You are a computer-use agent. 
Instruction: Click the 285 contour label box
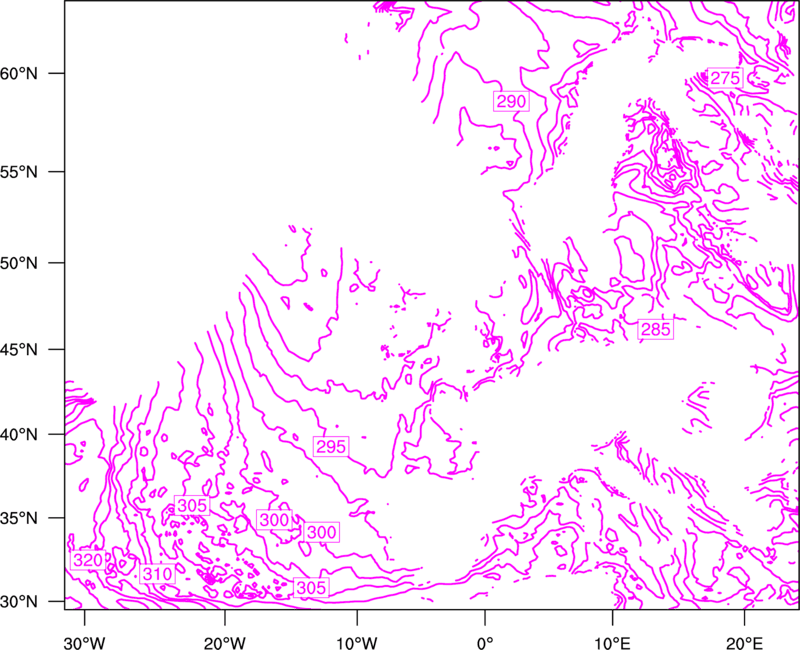coord(656,330)
